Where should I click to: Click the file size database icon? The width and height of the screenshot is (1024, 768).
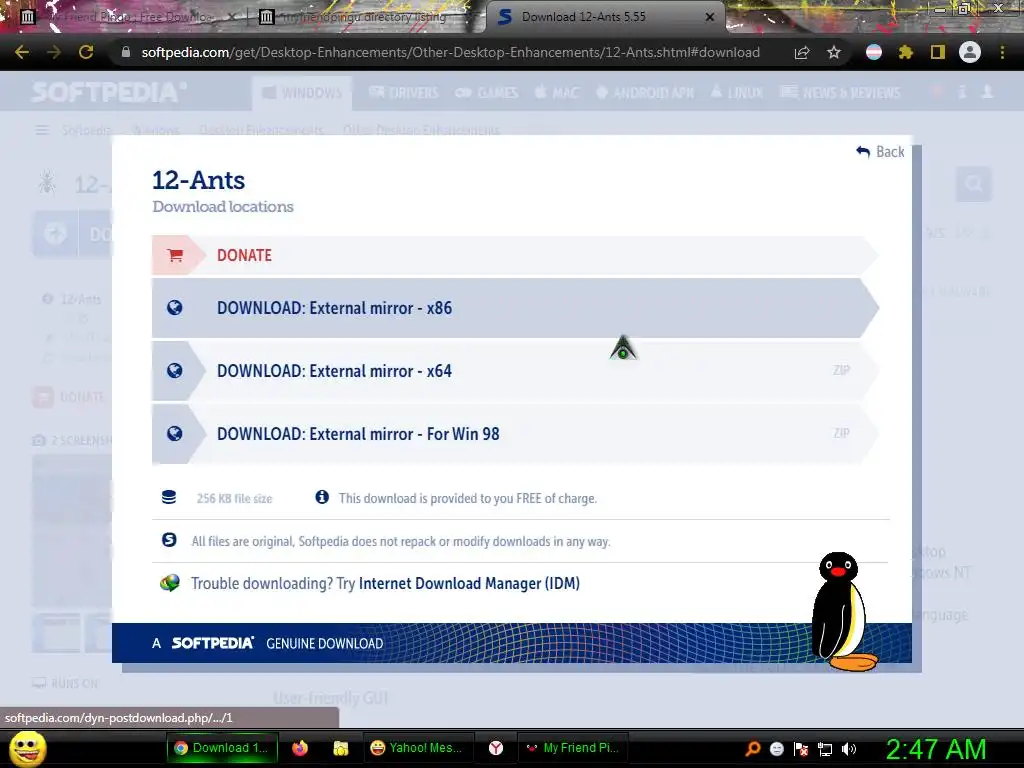[x=168, y=497]
